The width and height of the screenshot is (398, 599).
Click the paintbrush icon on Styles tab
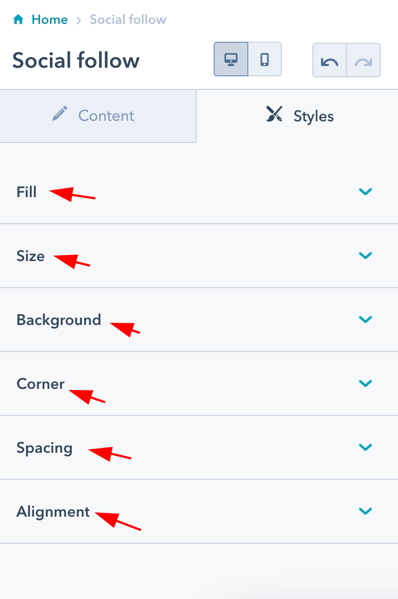[274, 114]
